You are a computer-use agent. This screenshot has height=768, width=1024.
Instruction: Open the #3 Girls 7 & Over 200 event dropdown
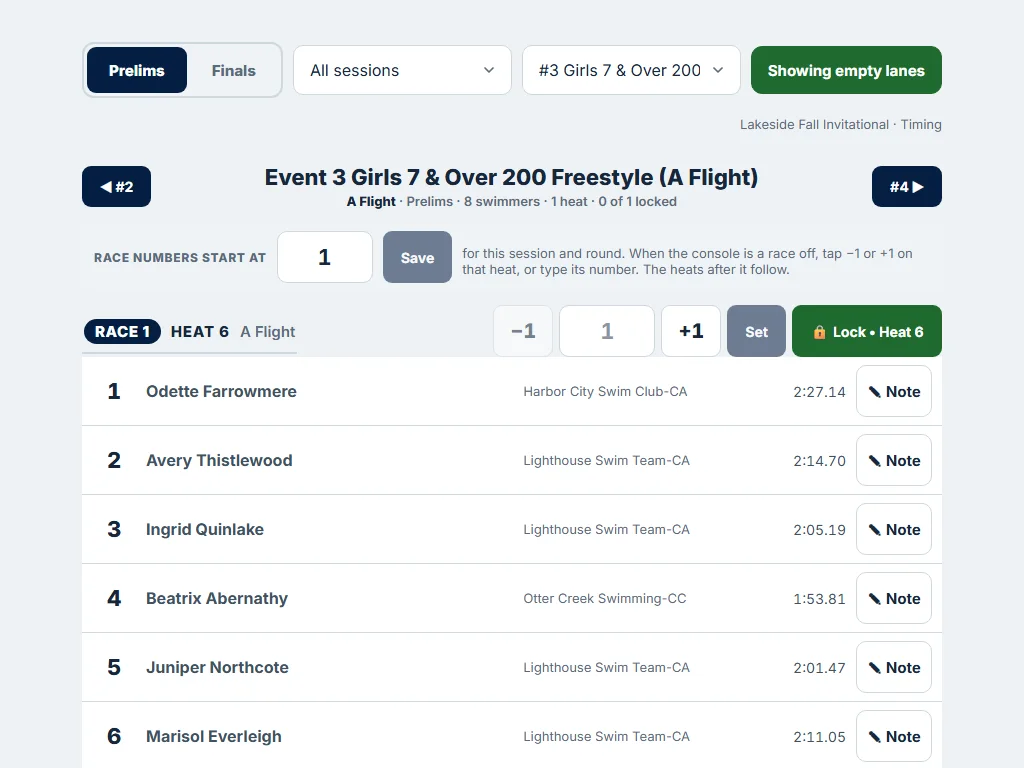coord(631,70)
